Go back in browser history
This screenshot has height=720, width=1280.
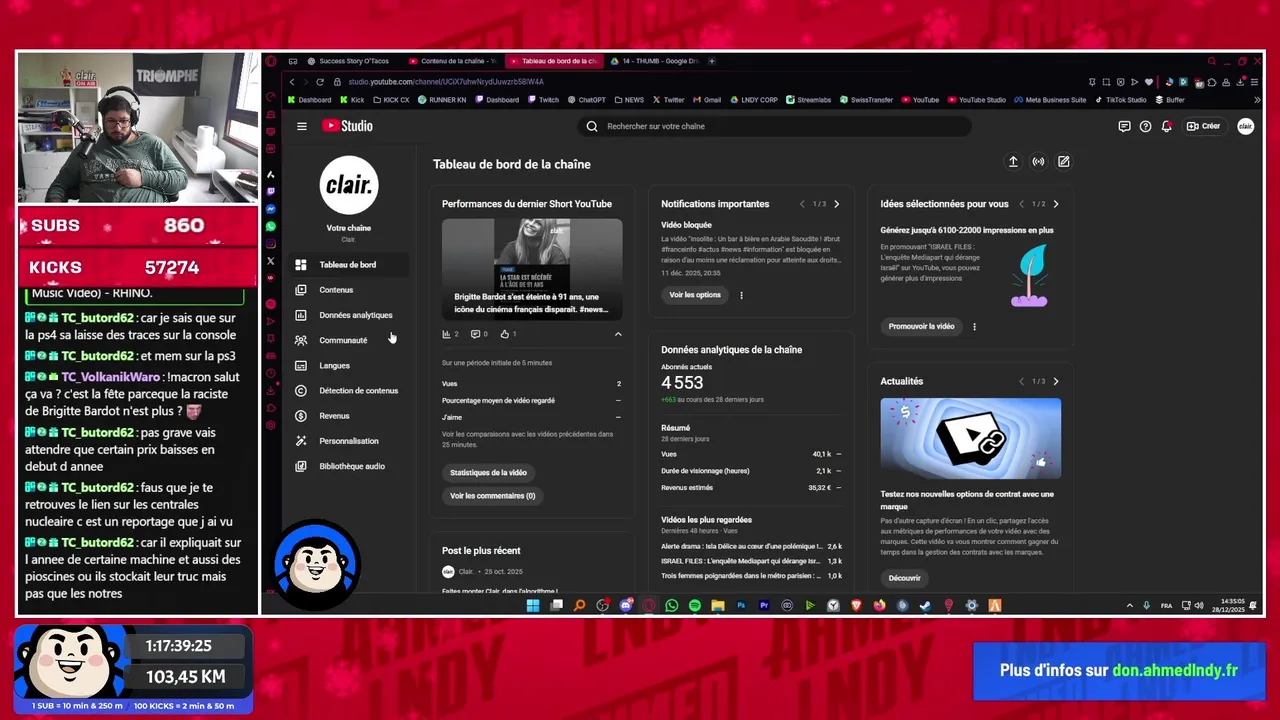pyautogui.click(x=291, y=82)
